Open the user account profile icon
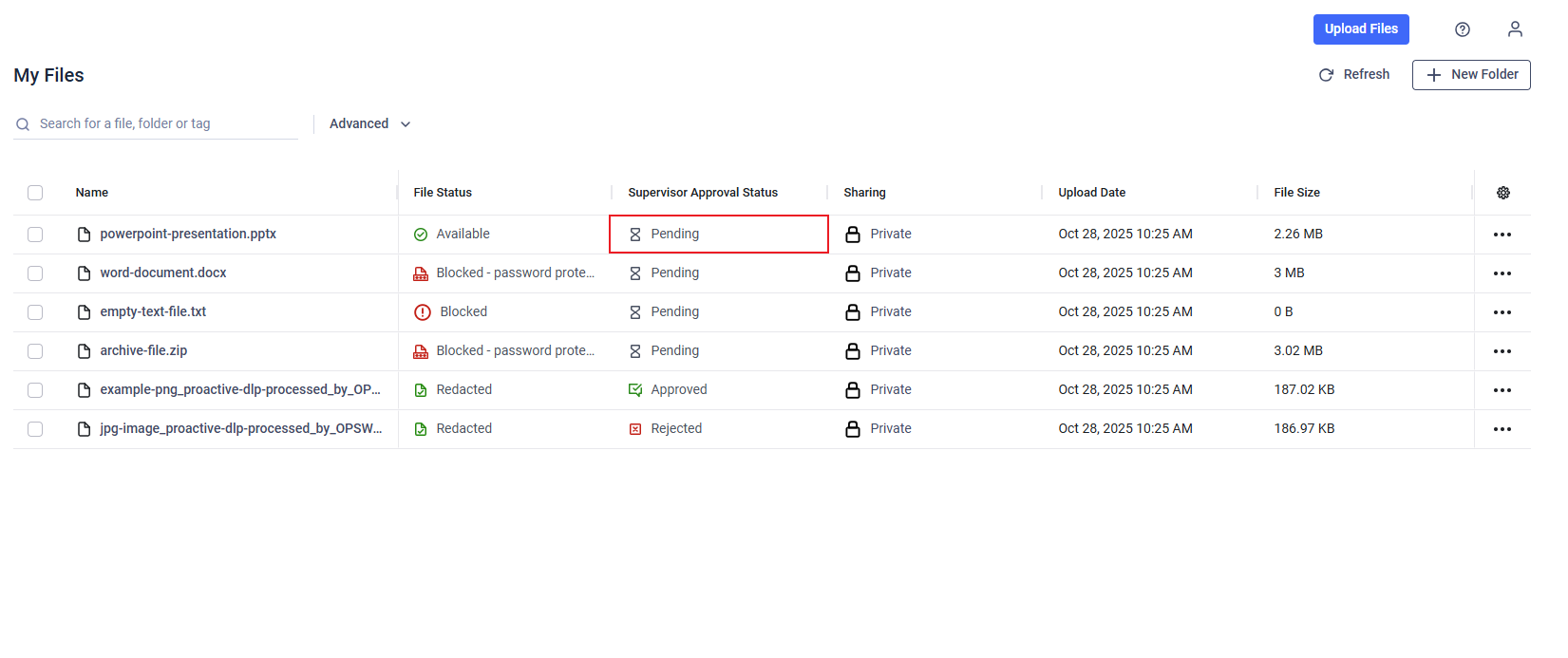The height and width of the screenshot is (658, 1568). point(1515,29)
